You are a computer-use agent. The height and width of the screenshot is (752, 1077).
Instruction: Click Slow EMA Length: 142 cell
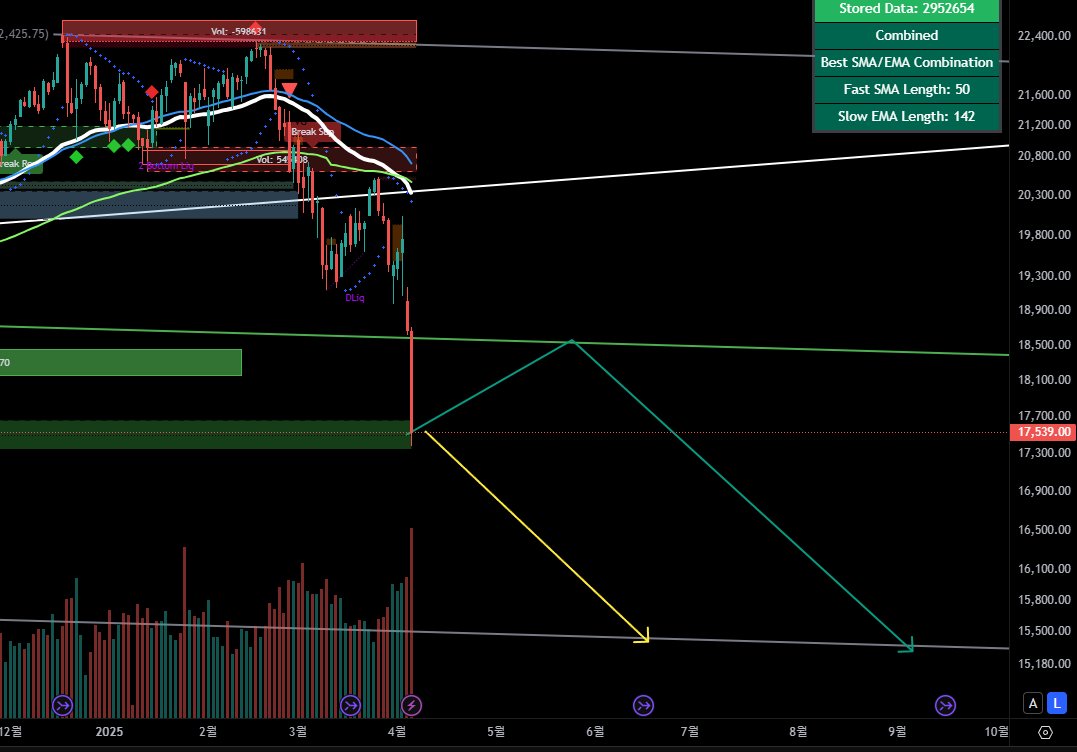coord(907,116)
